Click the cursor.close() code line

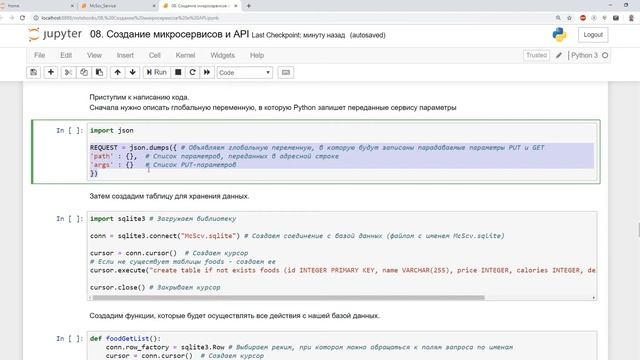118,287
